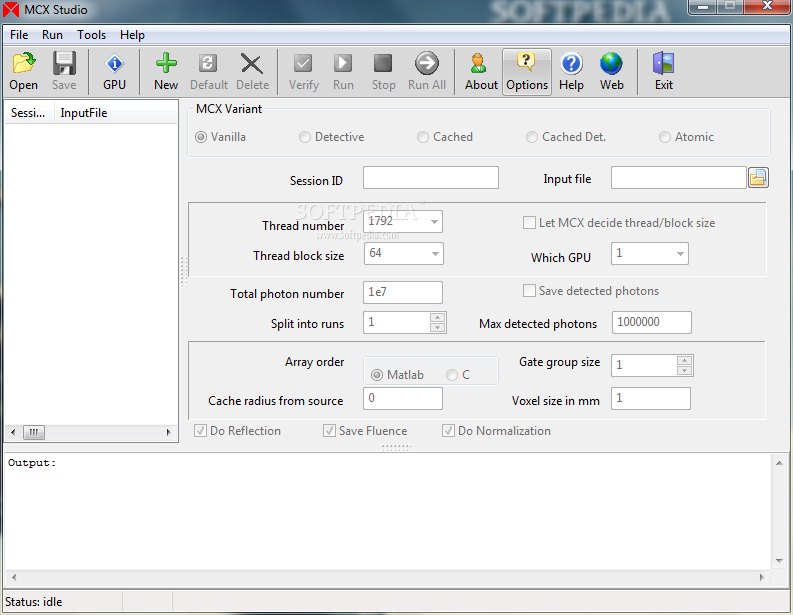Click the Stop toolbar icon
This screenshot has width=793, height=615.
(x=383, y=71)
